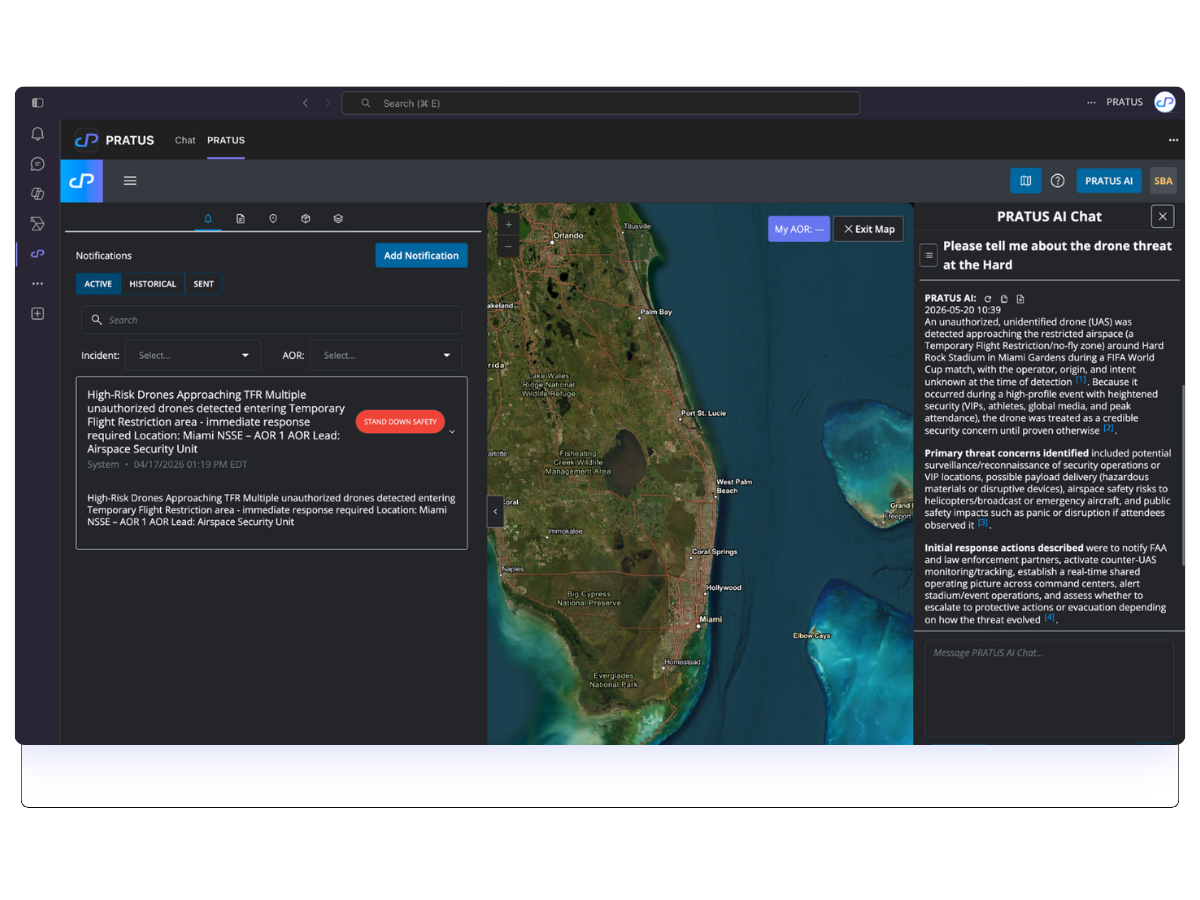The image size is (1200, 900).
Task: Select the location pin panel tab
Action: click(273, 218)
